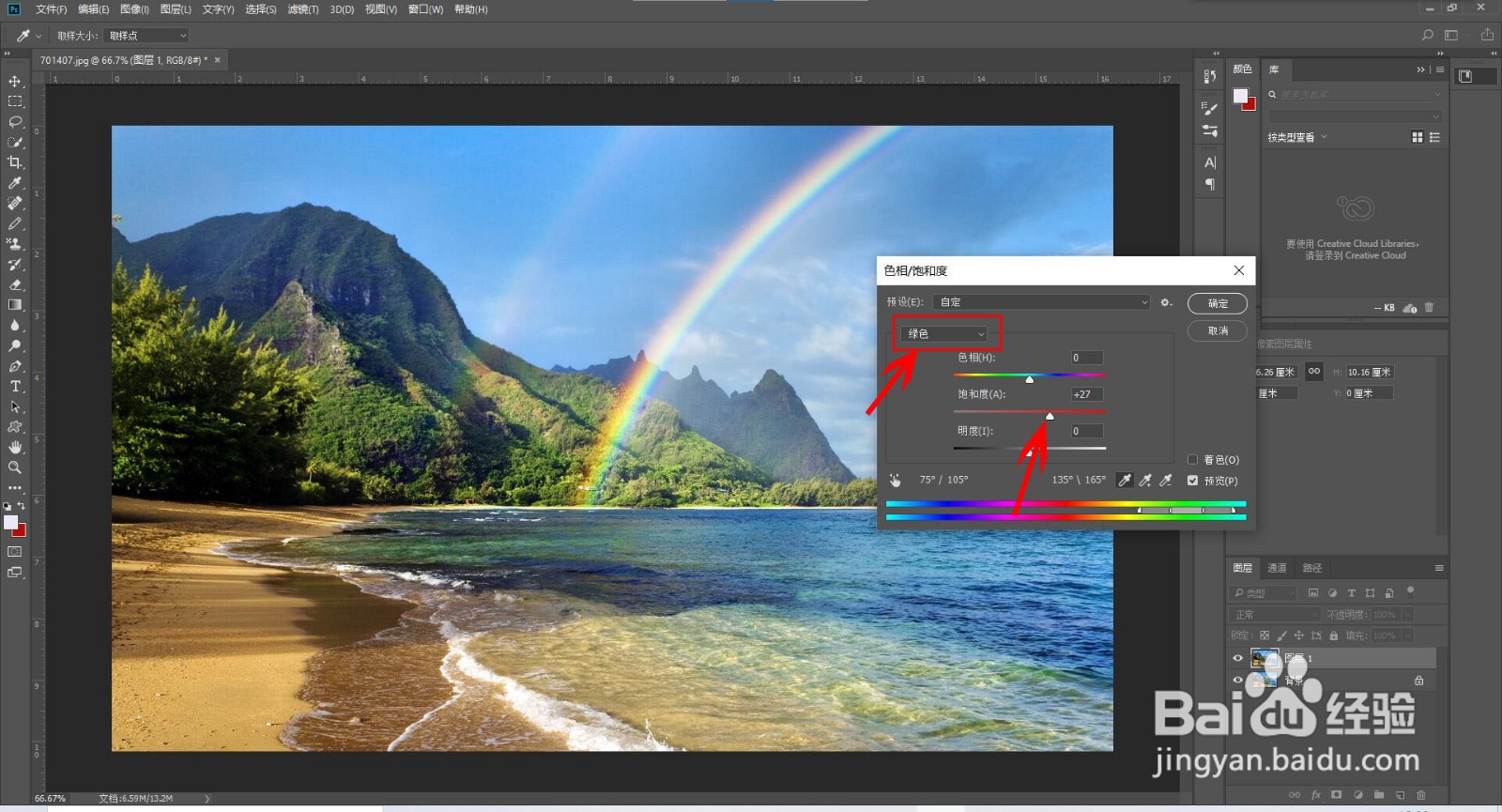Open the tool preset picker arrow in options bar
The height and width of the screenshot is (812, 1502).
coord(38,36)
